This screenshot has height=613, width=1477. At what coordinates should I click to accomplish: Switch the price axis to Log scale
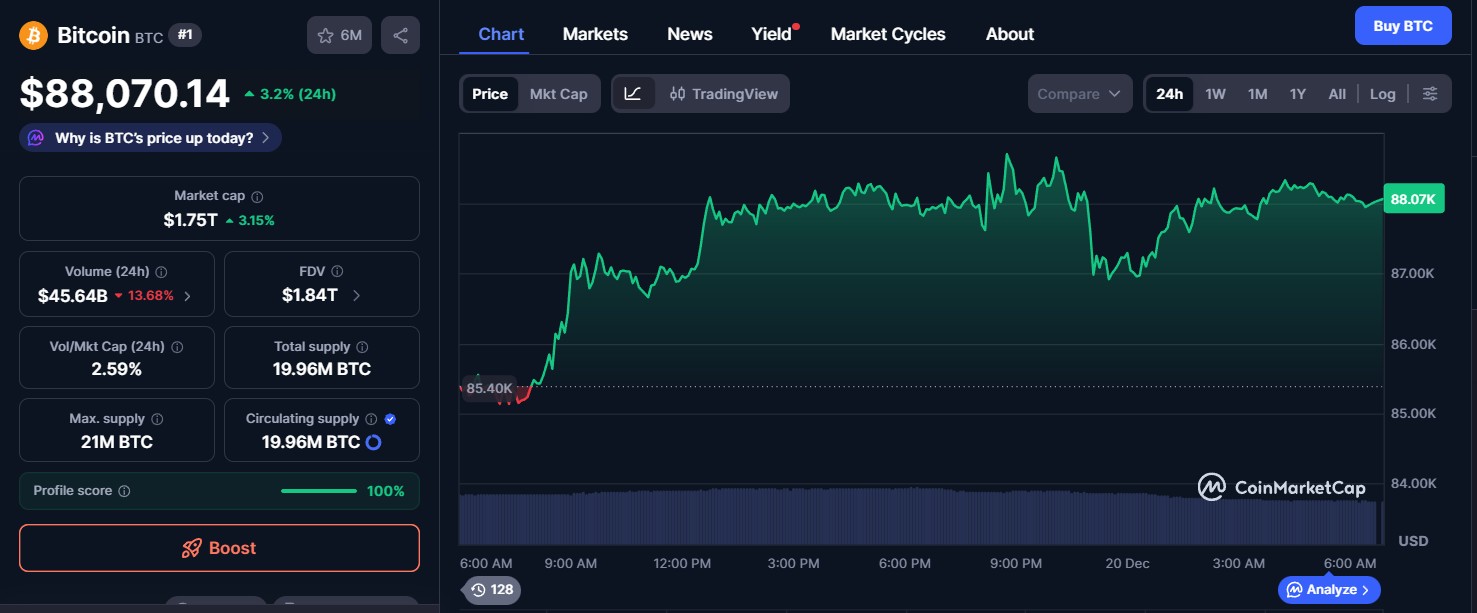(x=1382, y=93)
